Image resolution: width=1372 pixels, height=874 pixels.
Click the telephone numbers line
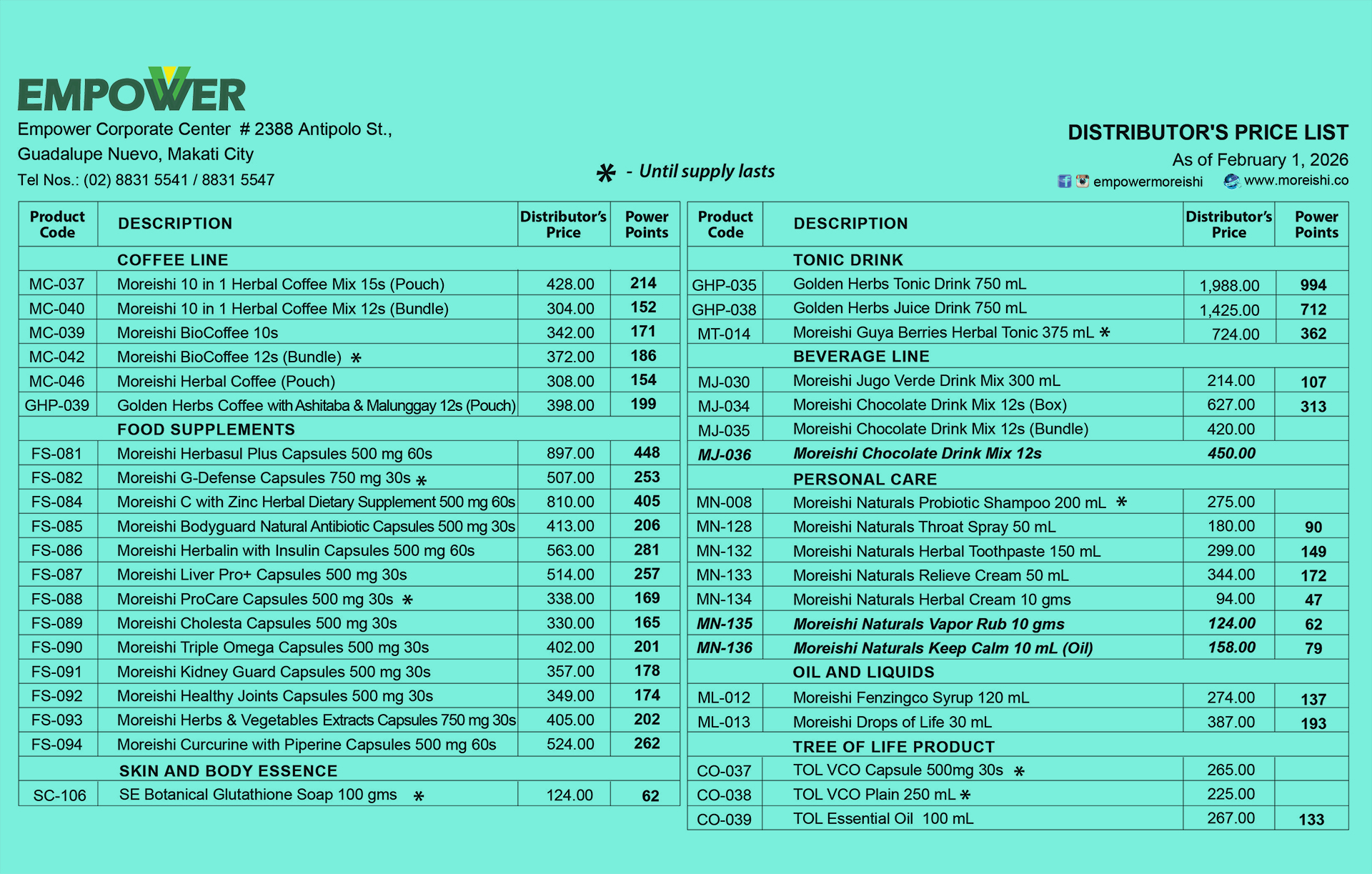tap(146, 180)
